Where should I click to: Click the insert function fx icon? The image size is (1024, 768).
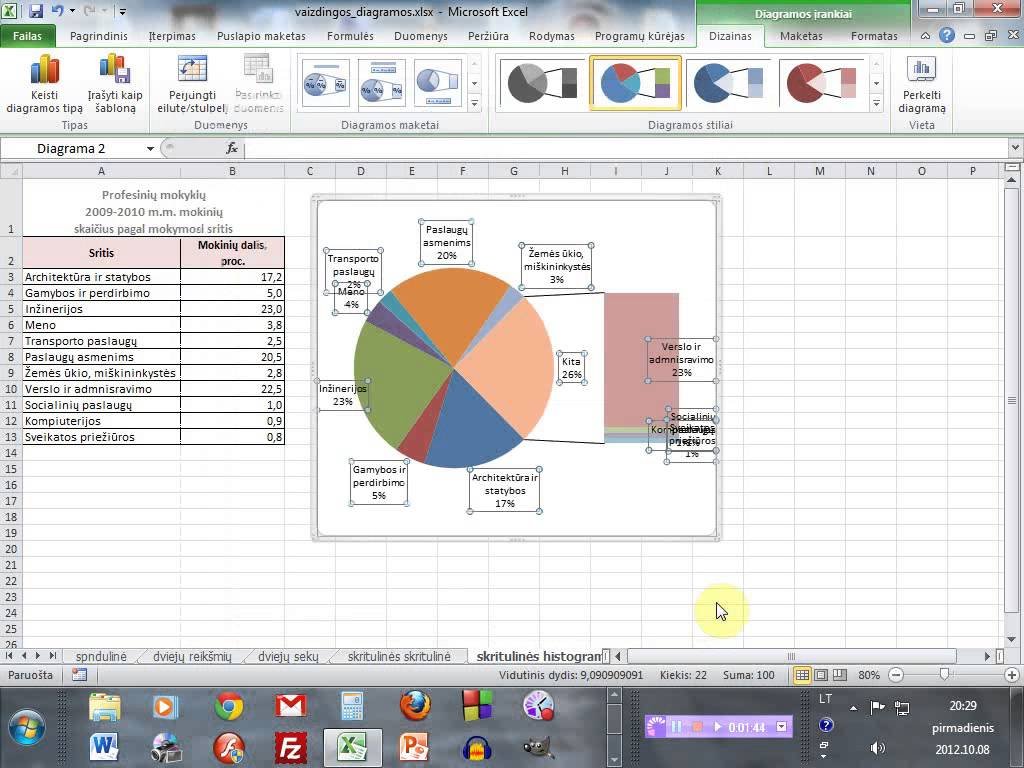(x=231, y=149)
